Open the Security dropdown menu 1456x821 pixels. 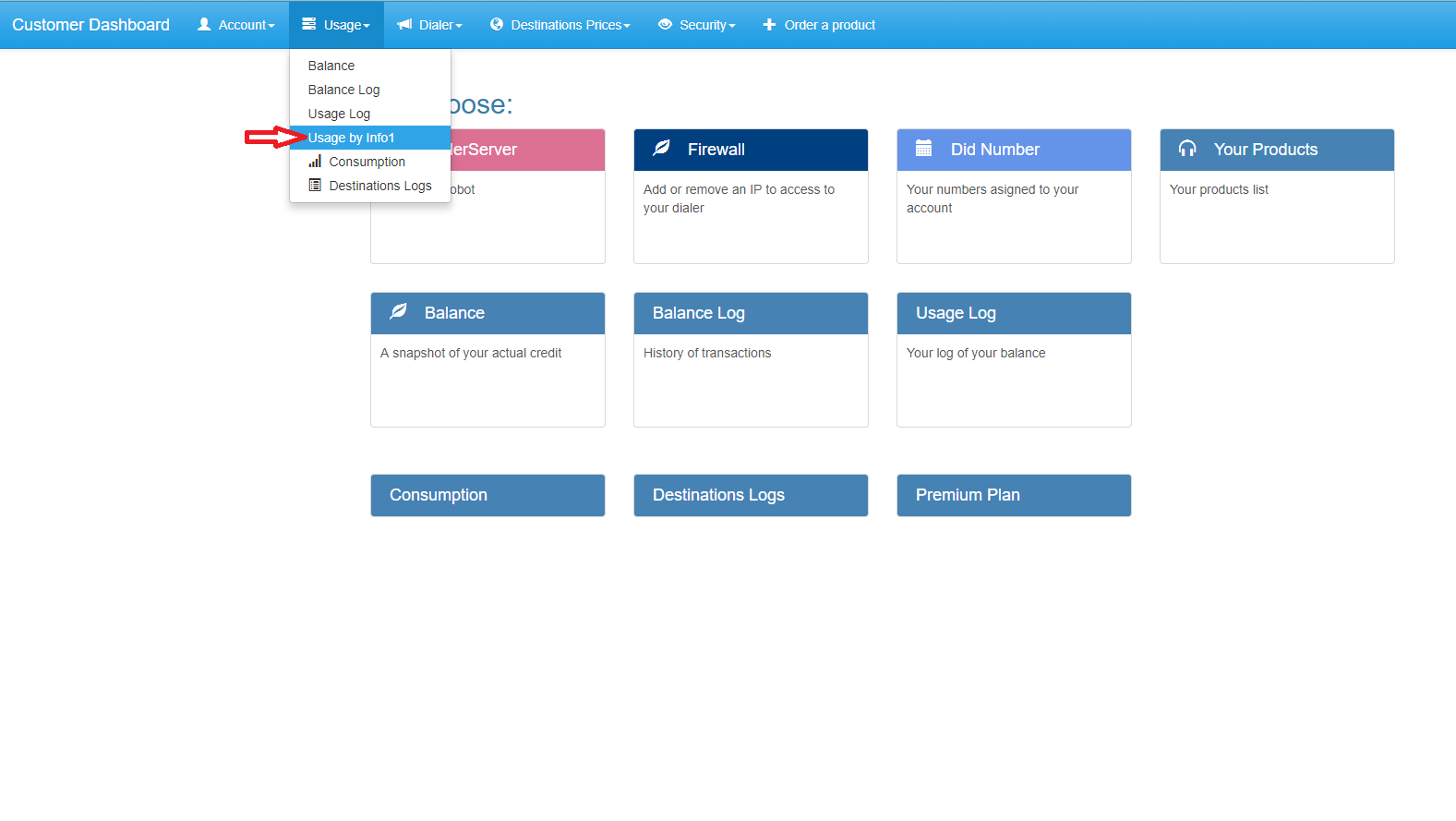tap(697, 25)
